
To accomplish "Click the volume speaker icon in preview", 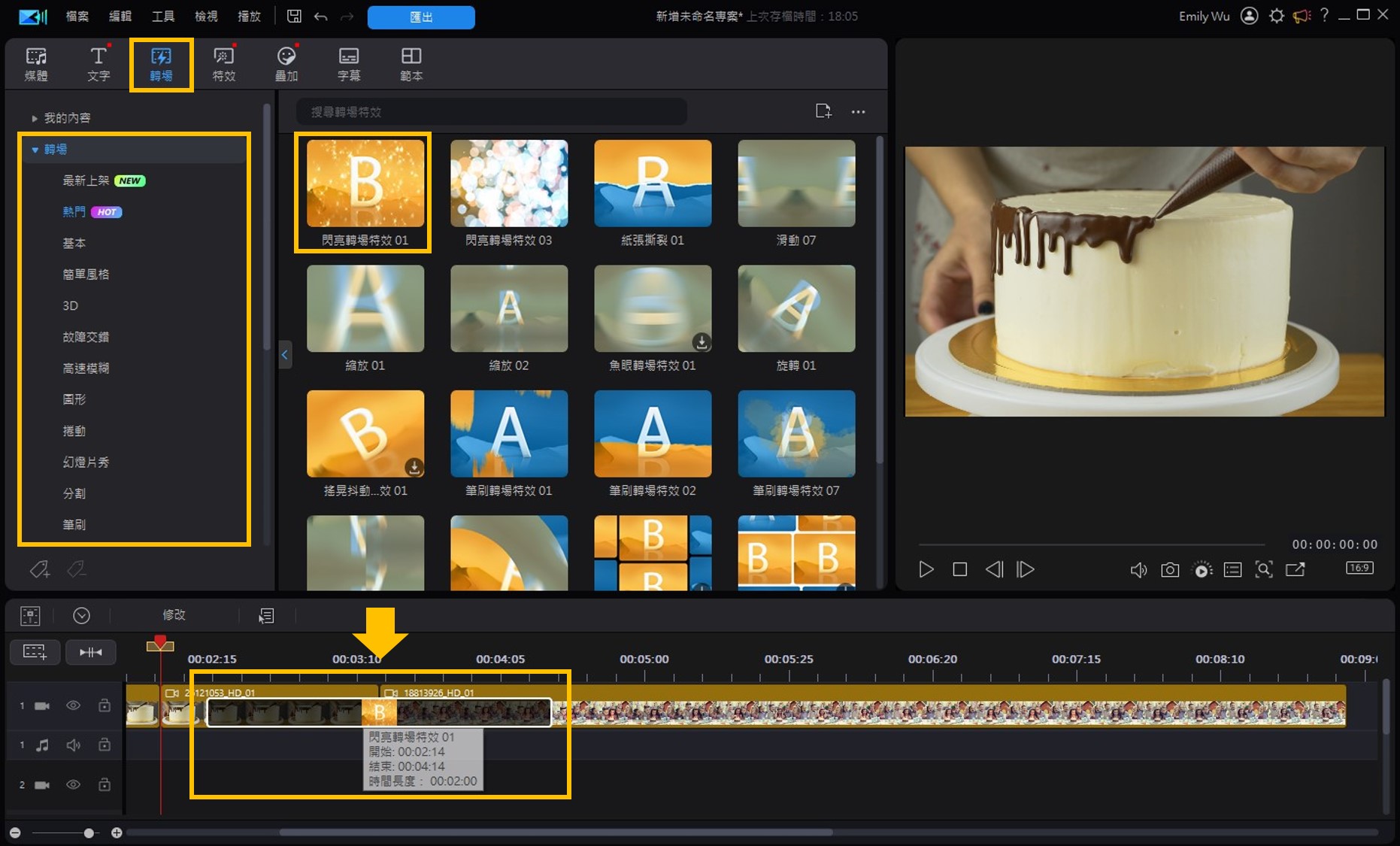I will [1138, 570].
